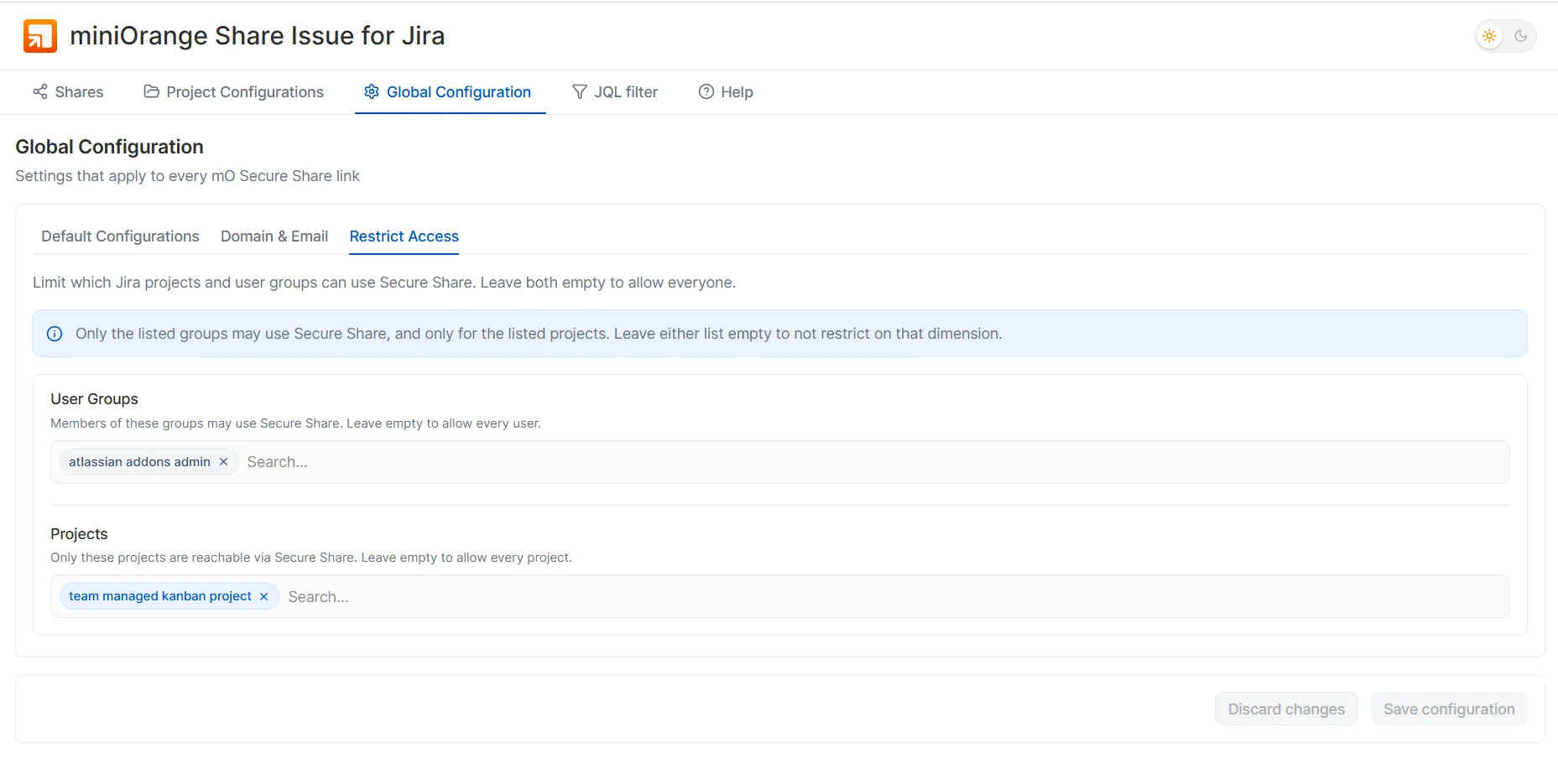Image resolution: width=1558 pixels, height=784 pixels.
Task: Click the miniOrange Share Issue for Jira title
Action: [x=257, y=36]
